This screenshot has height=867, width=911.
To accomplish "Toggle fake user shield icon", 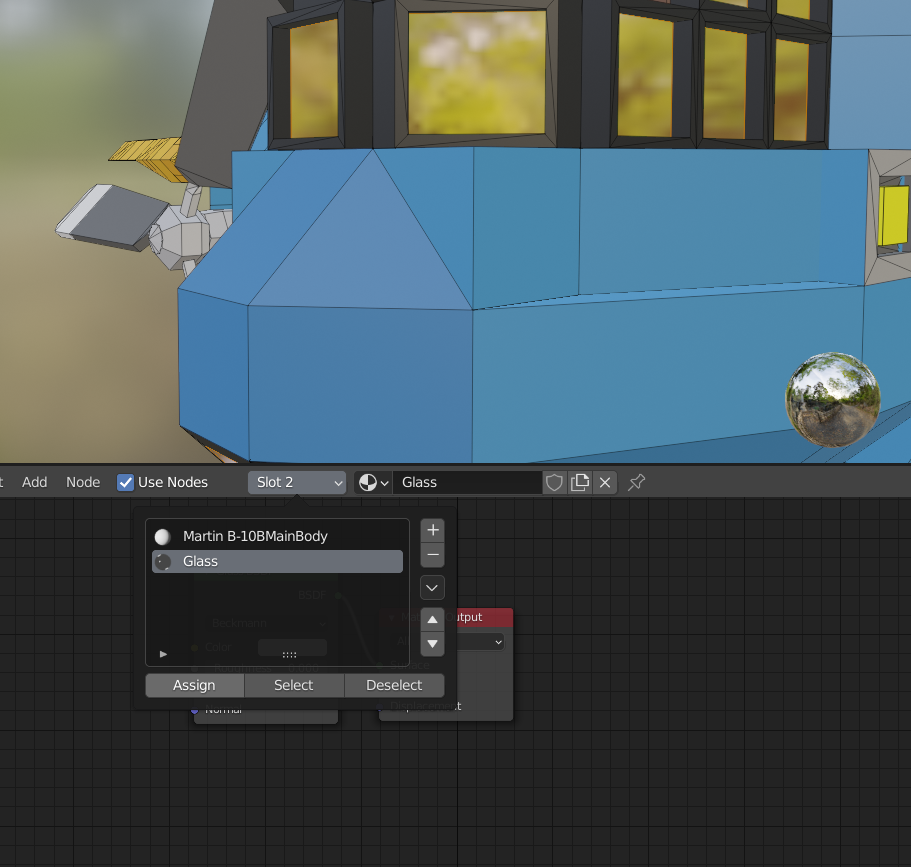I will coord(554,482).
